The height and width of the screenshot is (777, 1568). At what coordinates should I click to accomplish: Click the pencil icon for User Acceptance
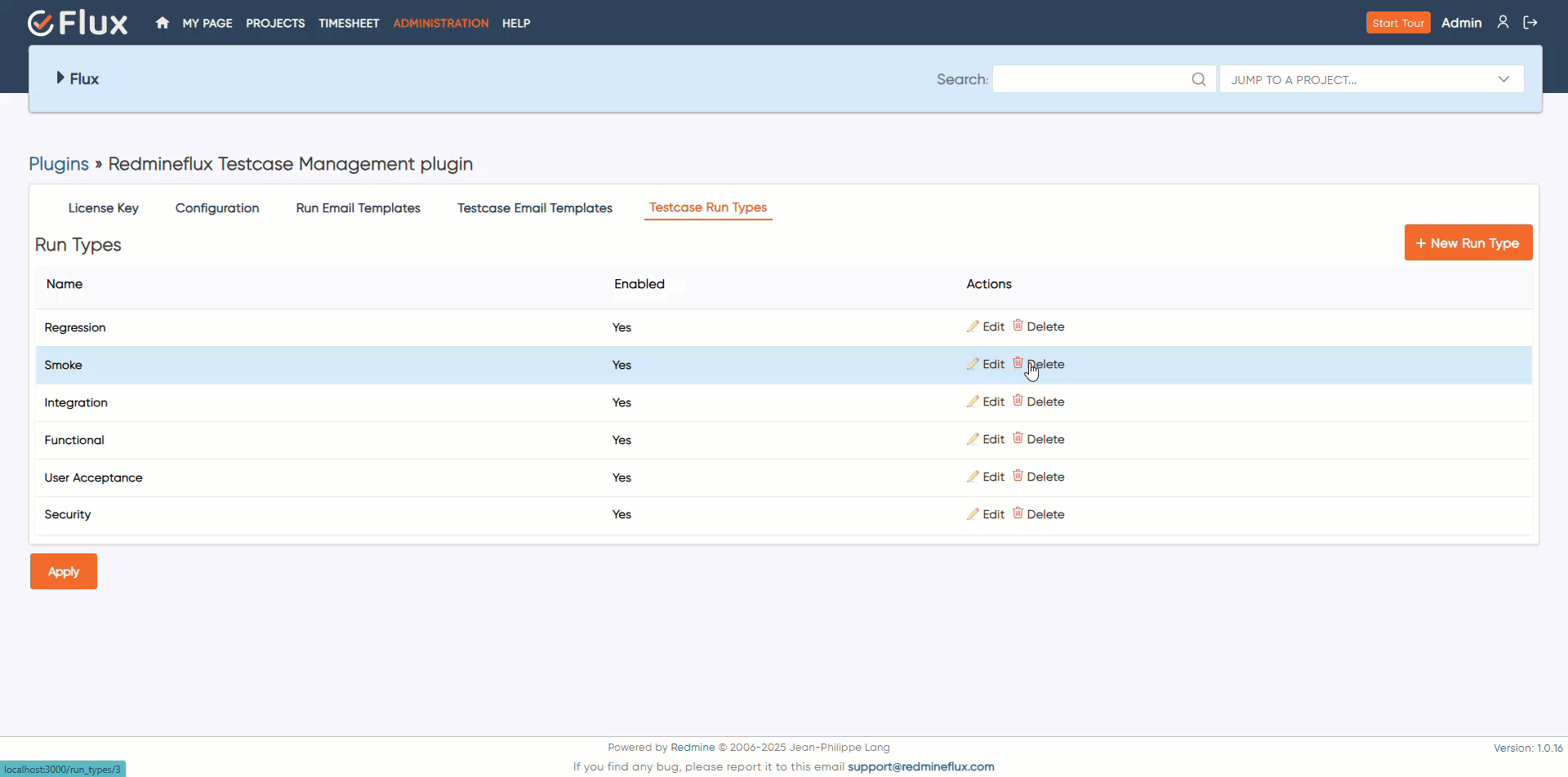tap(973, 477)
